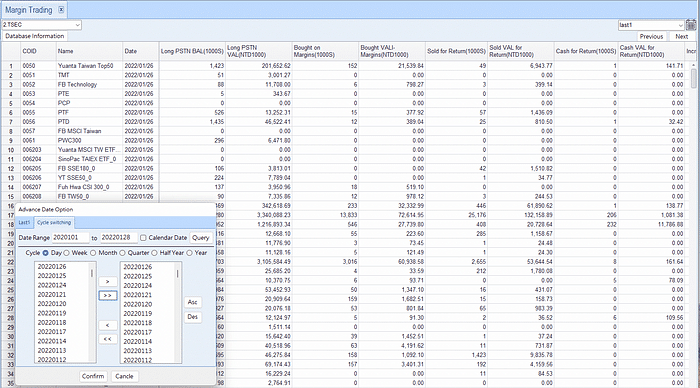Select the Quarter cycle radio button
This screenshot has width=700, height=388.
point(122,253)
